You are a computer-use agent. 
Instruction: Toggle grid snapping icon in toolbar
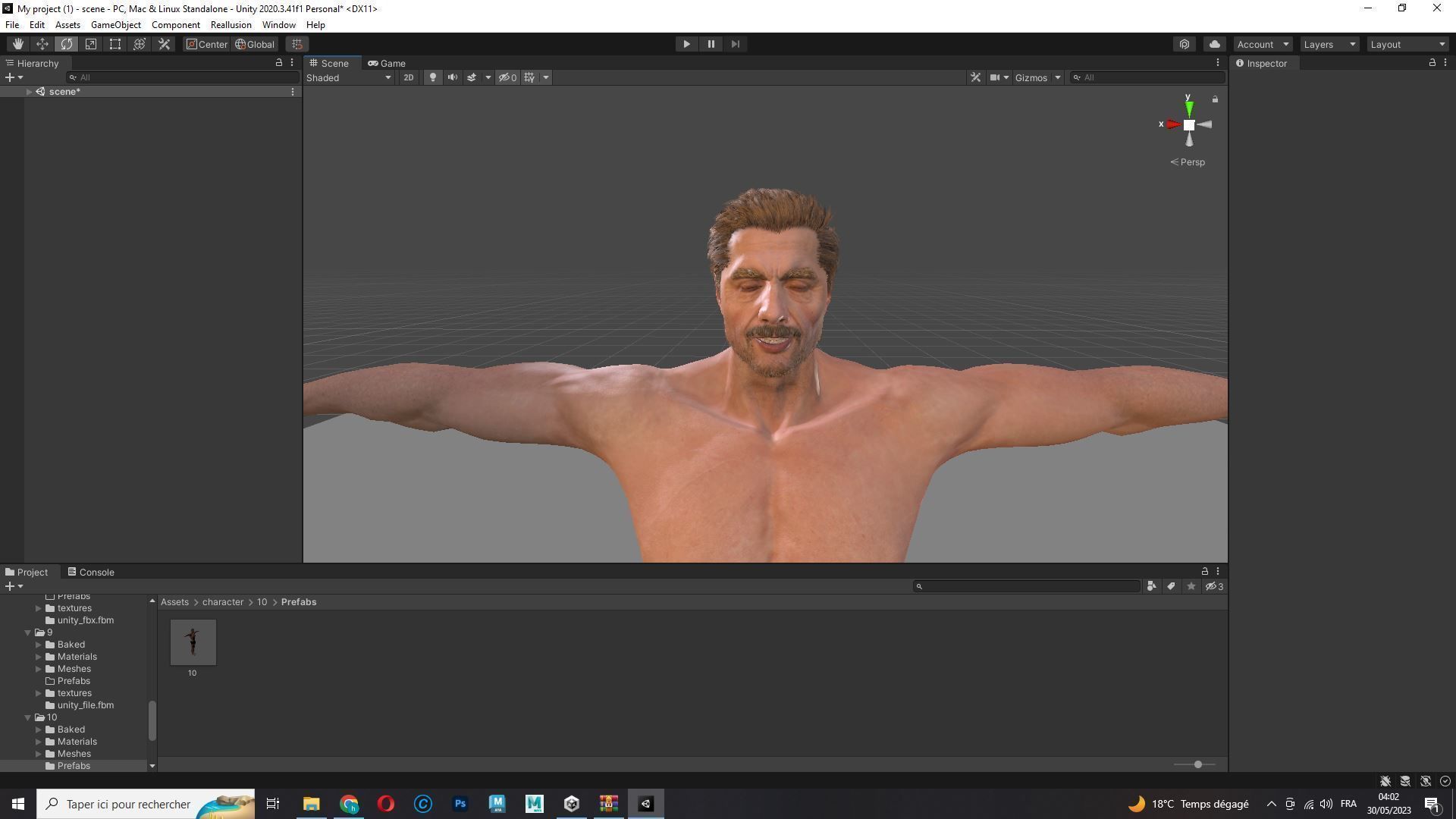pyautogui.click(x=297, y=44)
